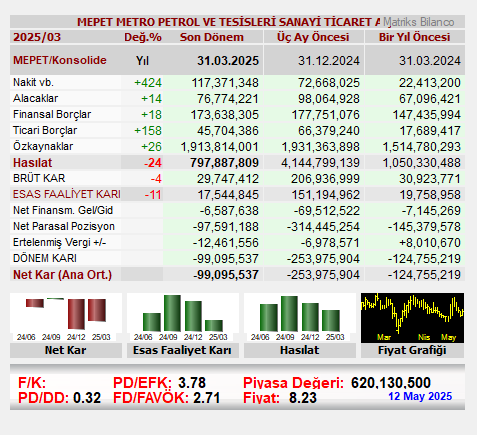The width and height of the screenshot is (477, 435).
Task: Select the Net Parasal Pozisyon row label
Action: tap(64, 226)
